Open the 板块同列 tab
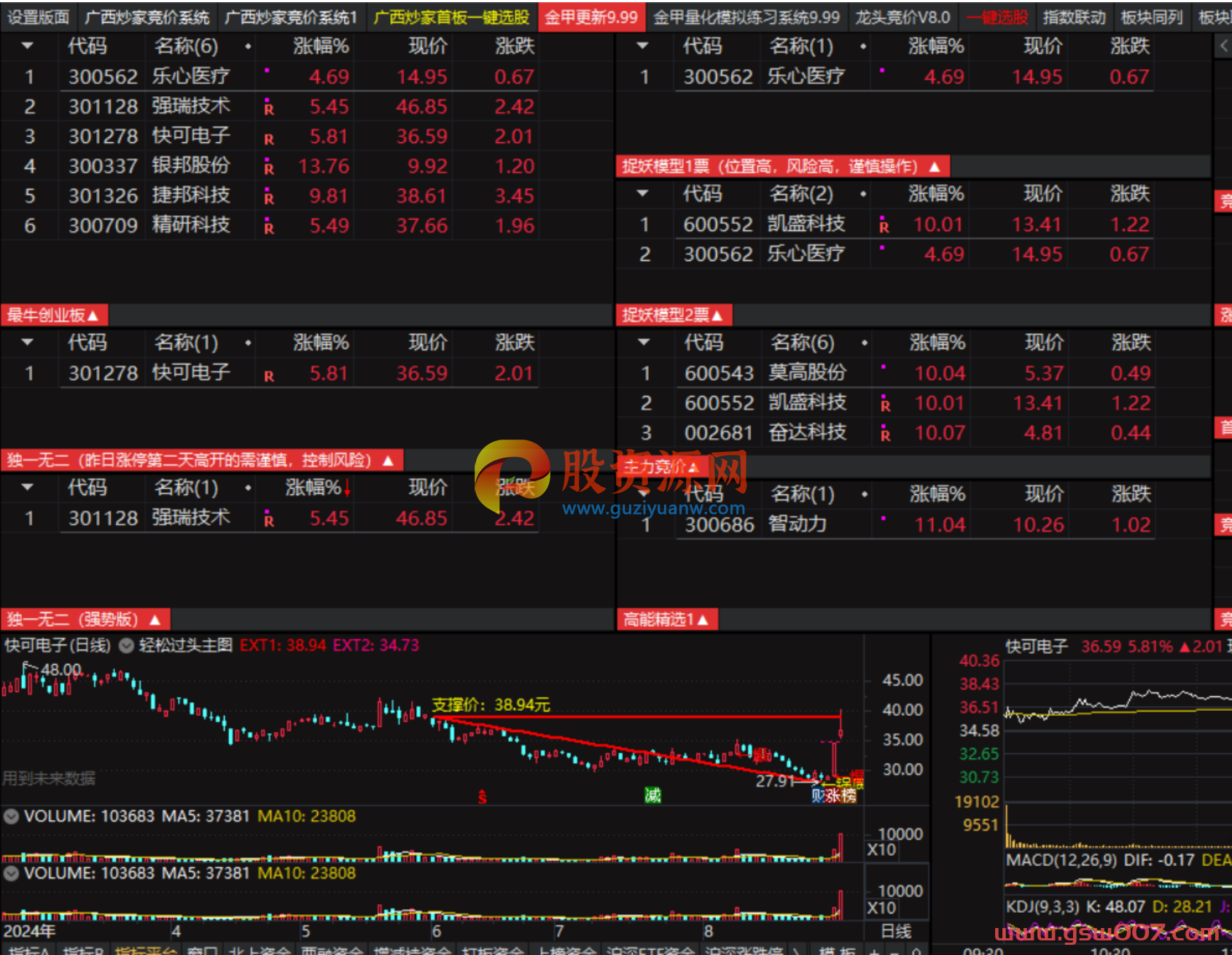Screen dimensions: 1232x955 tap(1152, 16)
